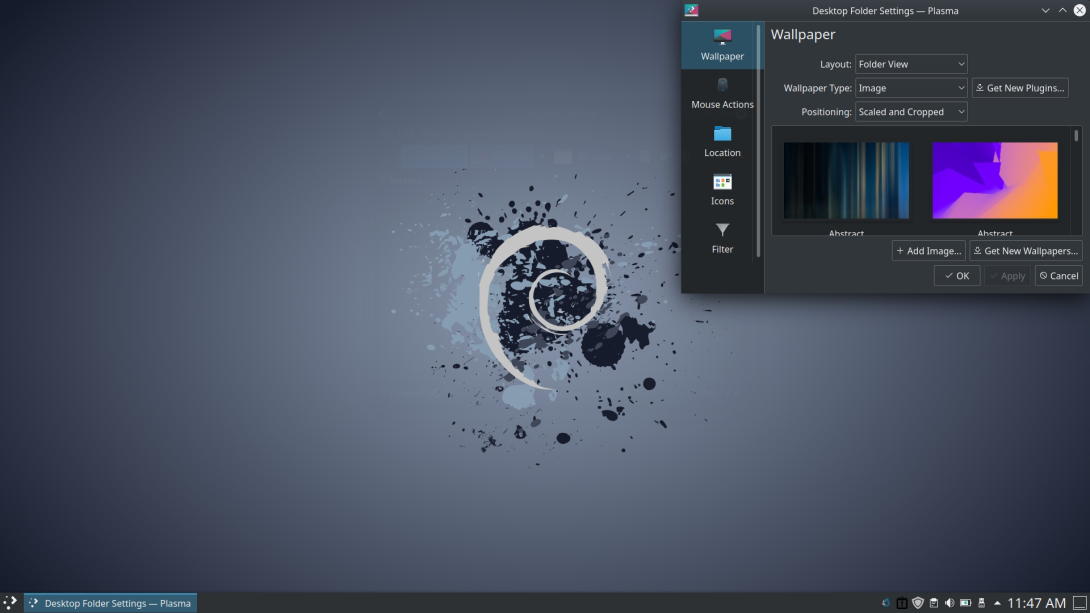Image resolution: width=1090 pixels, height=613 pixels.
Task: Open the Layout dropdown set to Folder View
Action: (x=911, y=64)
